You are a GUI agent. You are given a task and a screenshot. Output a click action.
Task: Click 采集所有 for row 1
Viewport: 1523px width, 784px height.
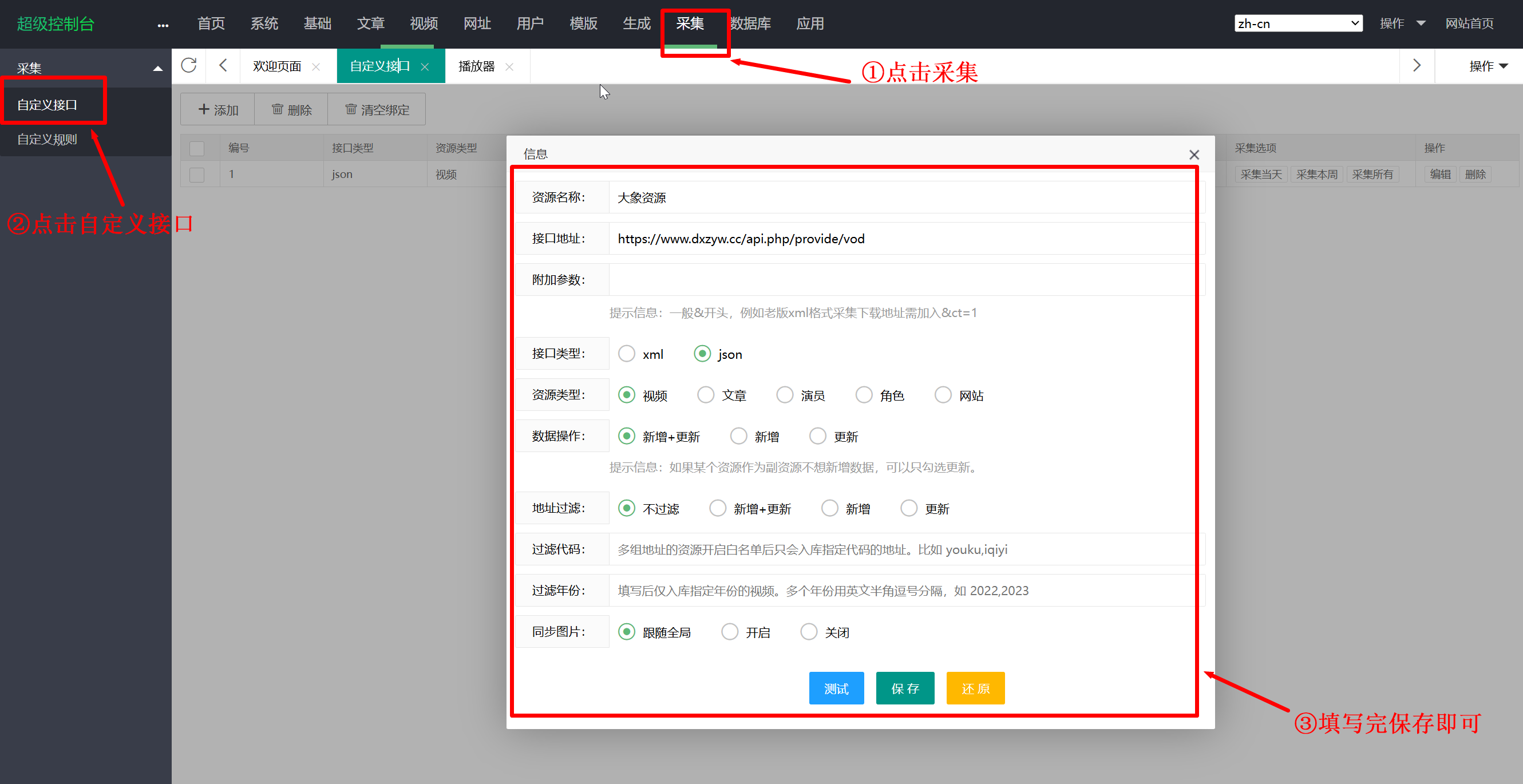tap(1372, 175)
